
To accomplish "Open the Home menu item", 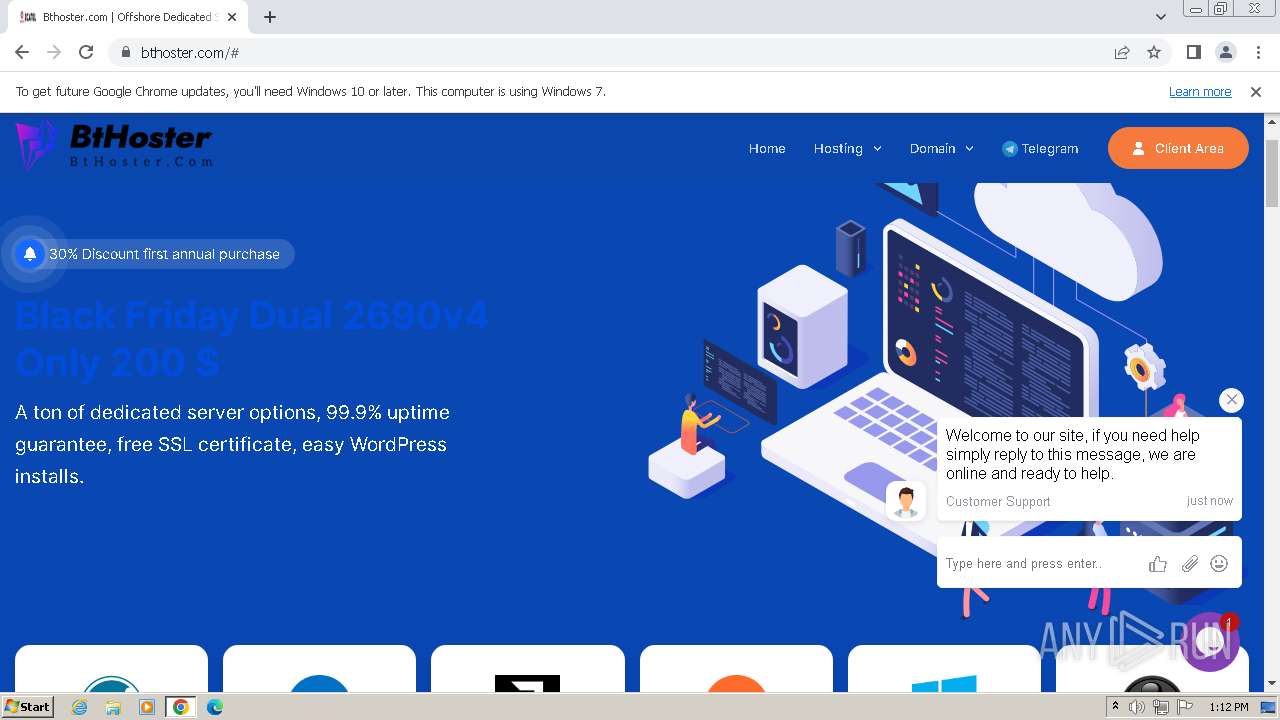I will 767,148.
